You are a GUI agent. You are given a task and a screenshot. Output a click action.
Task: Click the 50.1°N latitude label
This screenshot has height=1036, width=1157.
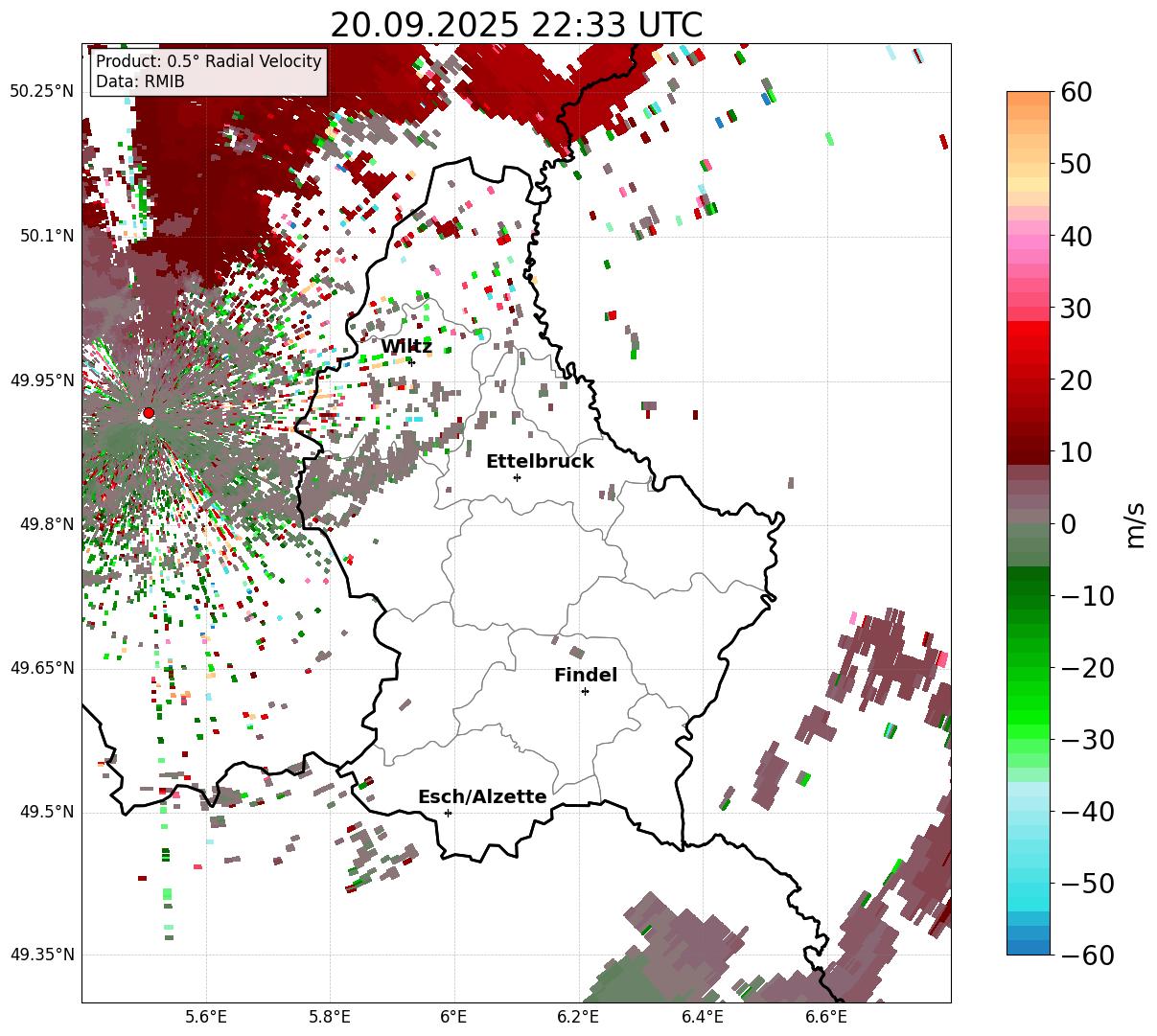pos(46,236)
